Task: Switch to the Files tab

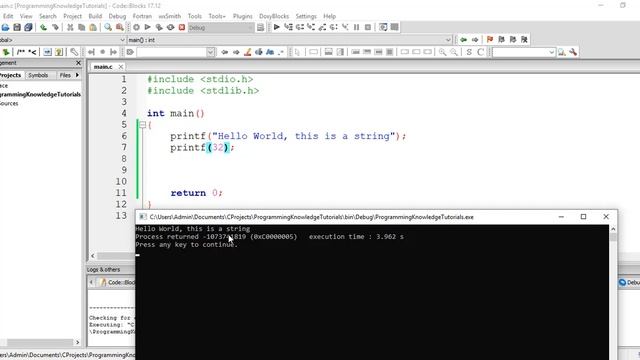Action: pyautogui.click(x=65, y=75)
